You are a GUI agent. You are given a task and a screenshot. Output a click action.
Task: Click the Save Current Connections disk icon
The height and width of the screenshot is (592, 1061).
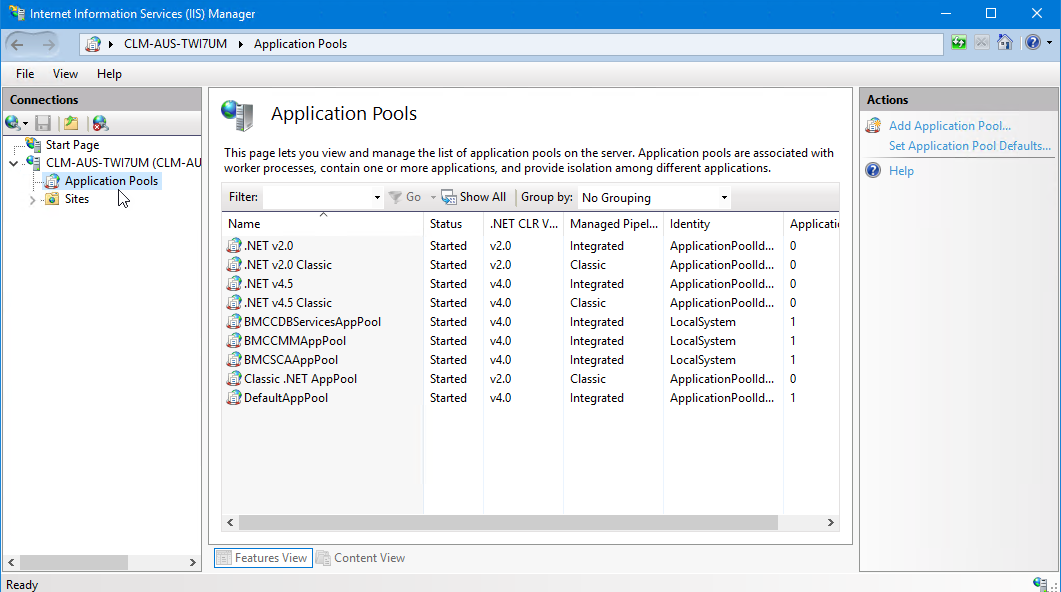(x=43, y=123)
